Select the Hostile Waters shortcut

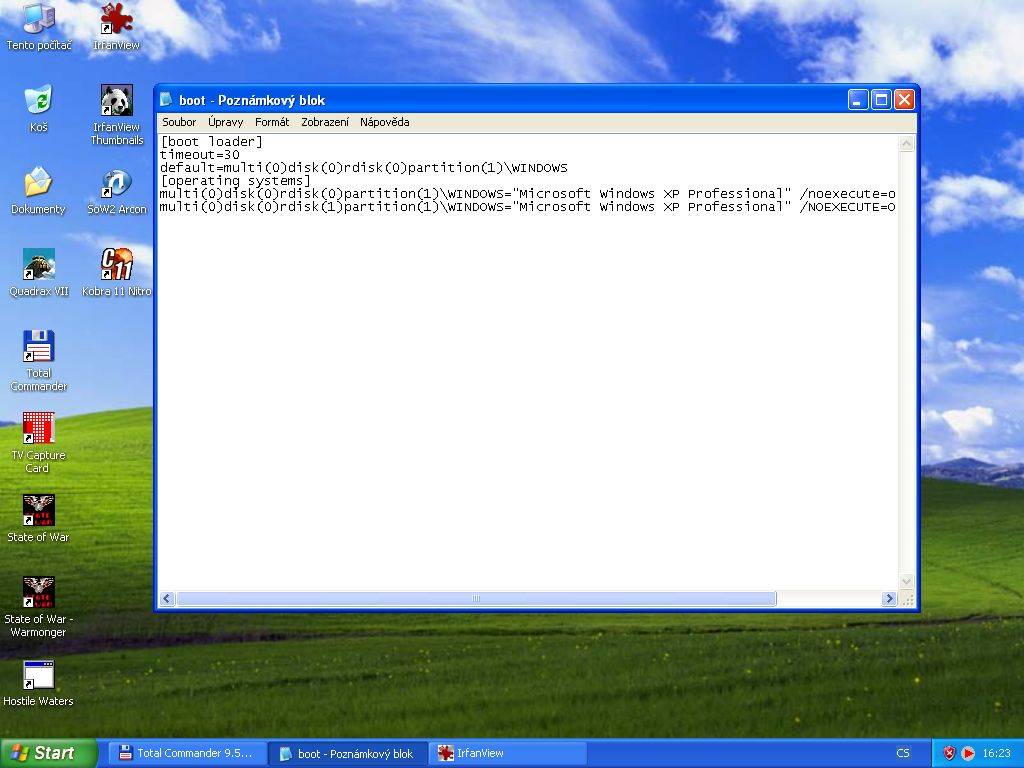pyautogui.click(x=39, y=684)
